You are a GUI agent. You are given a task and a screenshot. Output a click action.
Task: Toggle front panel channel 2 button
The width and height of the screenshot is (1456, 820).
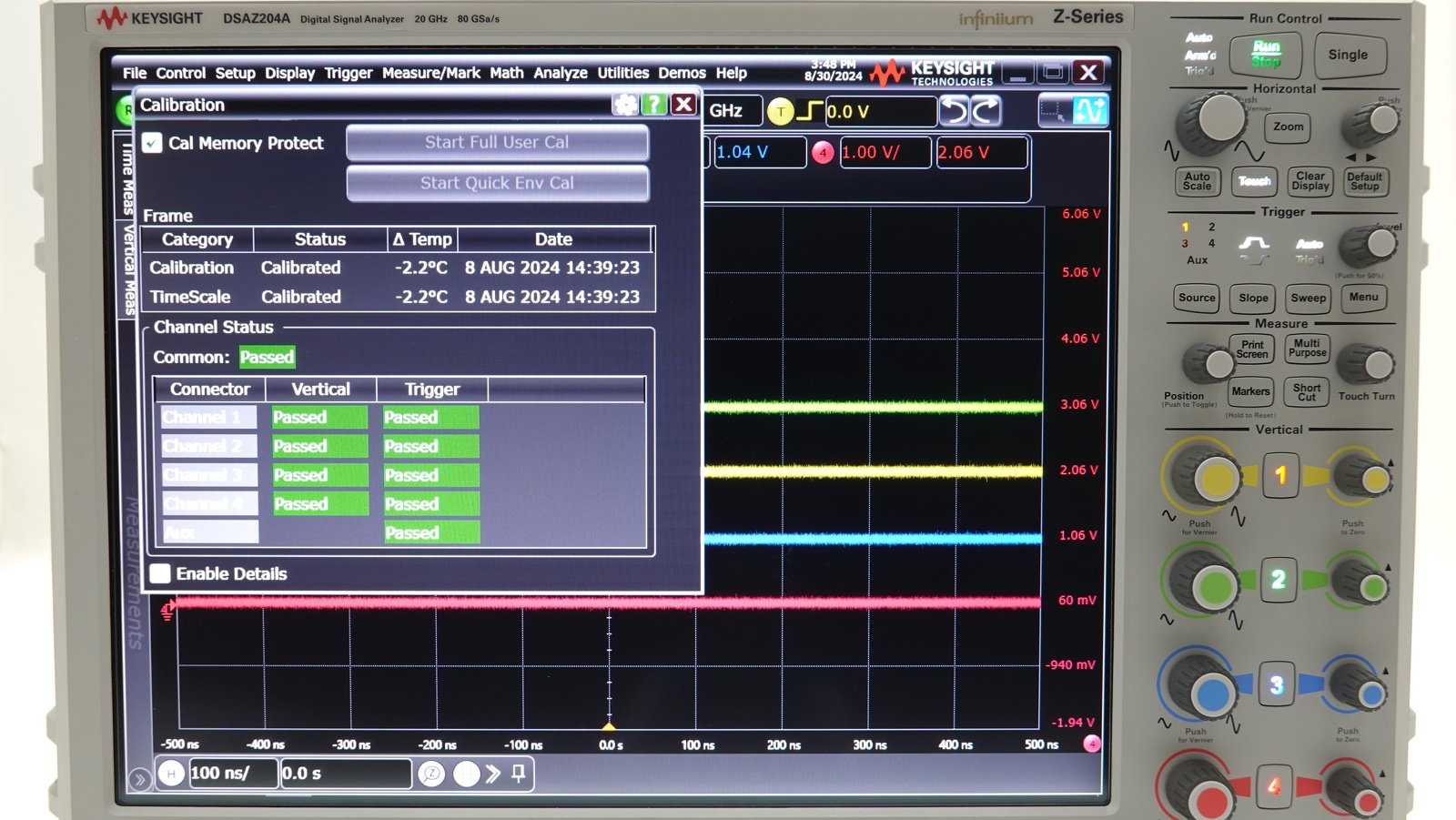click(1278, 579)
